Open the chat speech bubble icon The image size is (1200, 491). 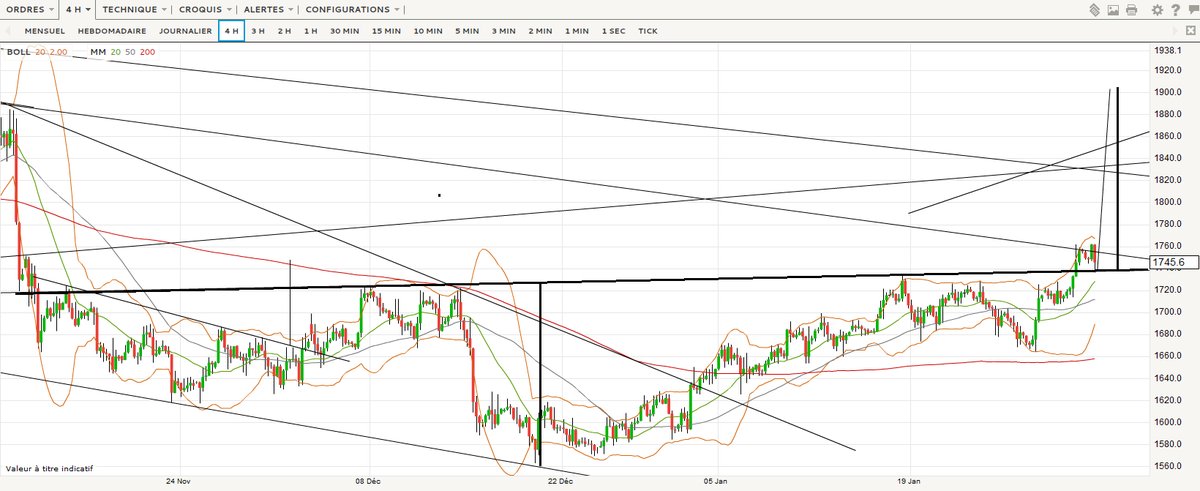point(1192,10)
